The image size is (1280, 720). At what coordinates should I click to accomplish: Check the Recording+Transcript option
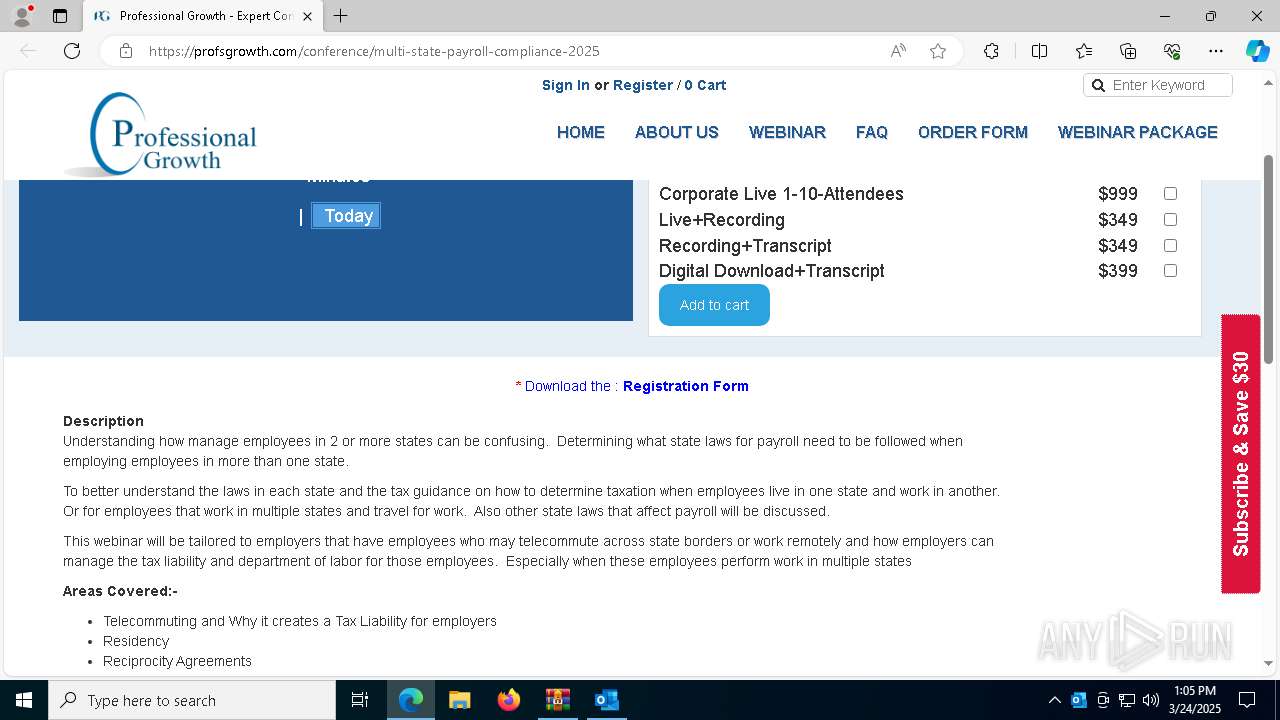(x=1170, y=245)
